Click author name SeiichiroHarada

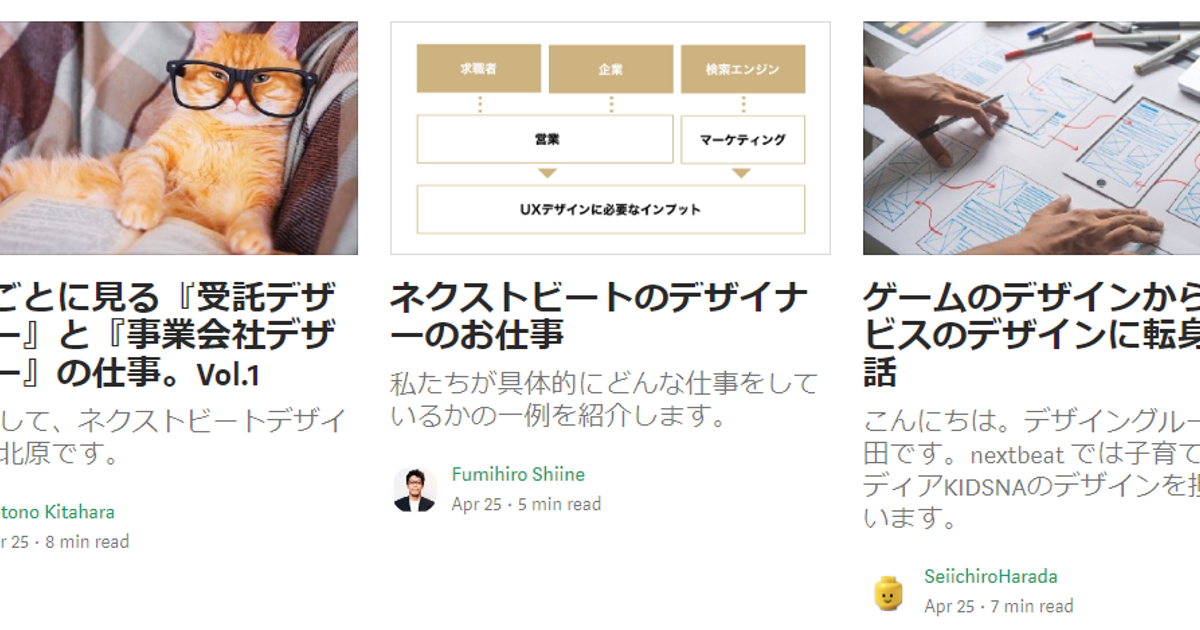[x=991, y=577]
